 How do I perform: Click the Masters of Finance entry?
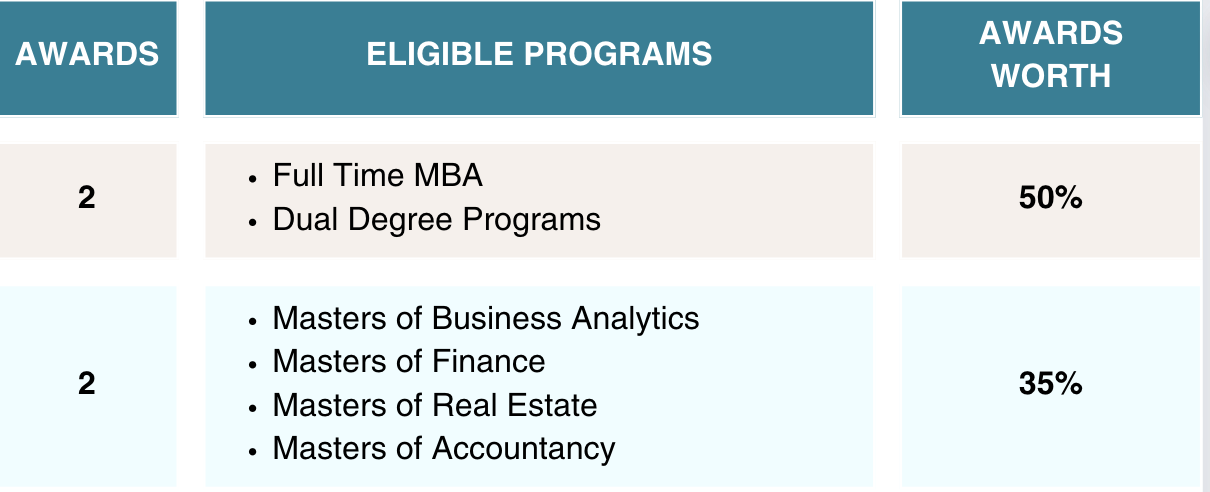click(x=408, y=361)
